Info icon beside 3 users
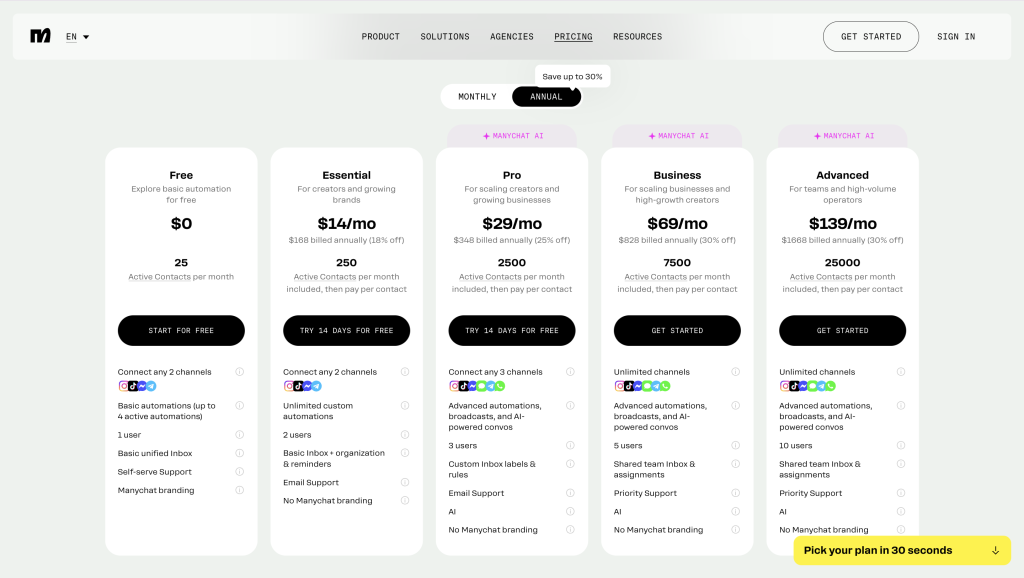Viewport: 1024px width, 578px height. [x=570, y=445]
